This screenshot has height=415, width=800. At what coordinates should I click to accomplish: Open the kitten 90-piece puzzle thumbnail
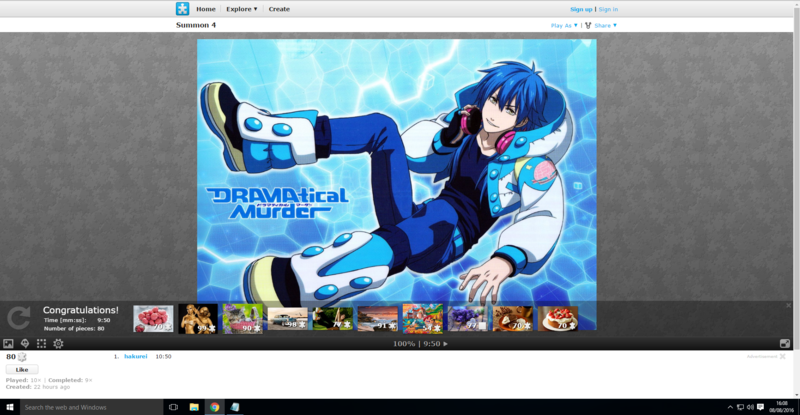[243, 319]
